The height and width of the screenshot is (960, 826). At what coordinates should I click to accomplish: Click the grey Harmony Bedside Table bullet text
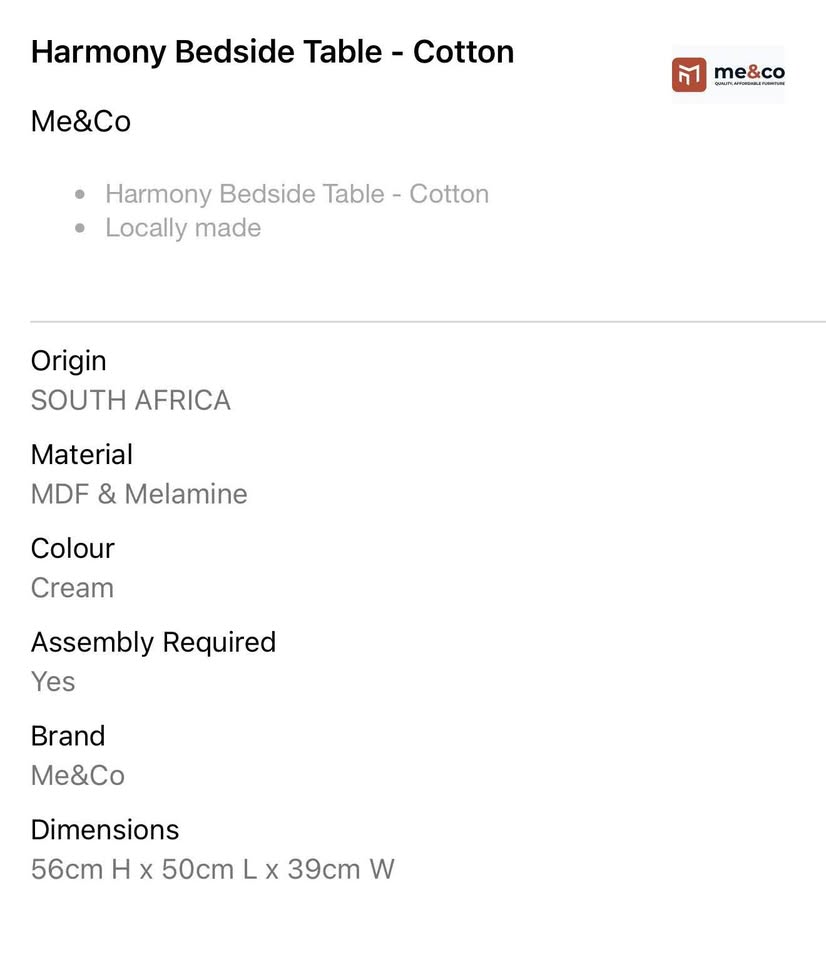click(297, 194)
